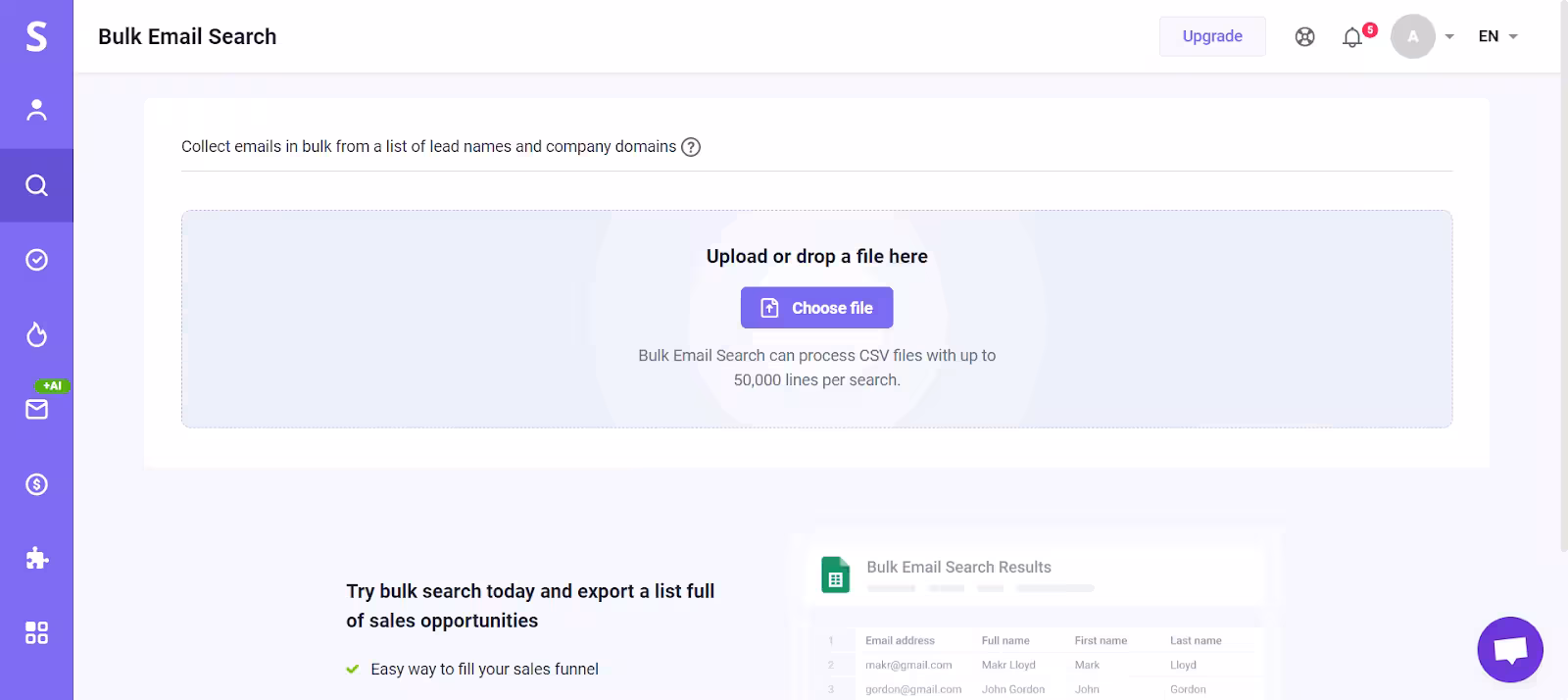Expand the account avatar dropdown arrow

[x=1449, y=37]
